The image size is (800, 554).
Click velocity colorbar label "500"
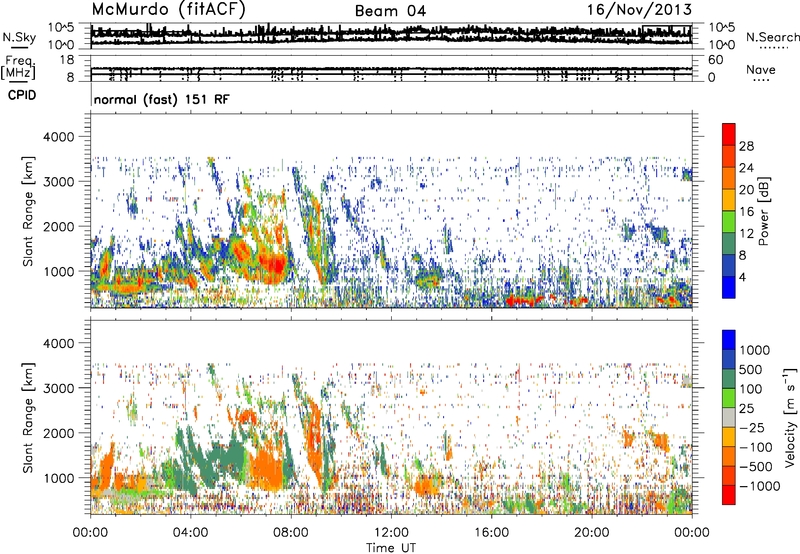[x=751, y=370]
